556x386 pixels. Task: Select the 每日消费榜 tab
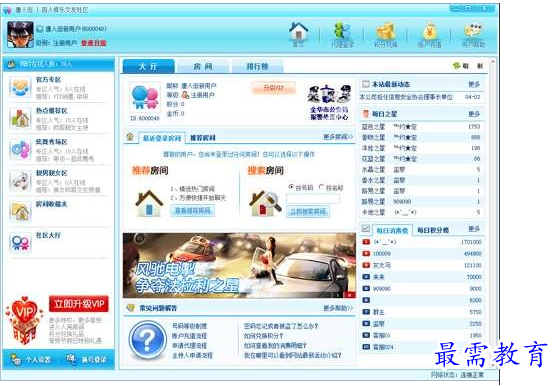point(392,230)
